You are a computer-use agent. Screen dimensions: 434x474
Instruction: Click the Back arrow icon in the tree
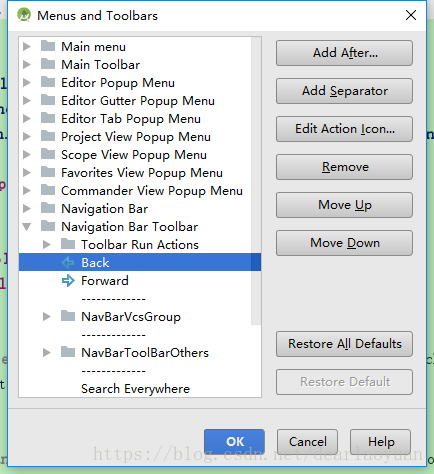(68, 263)
